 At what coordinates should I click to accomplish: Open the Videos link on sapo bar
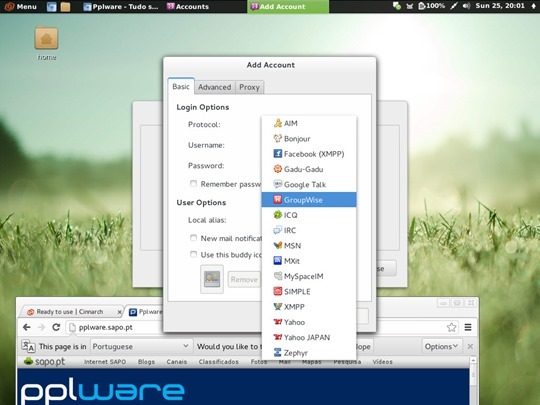pyautogui.click(x=382, y=362)
